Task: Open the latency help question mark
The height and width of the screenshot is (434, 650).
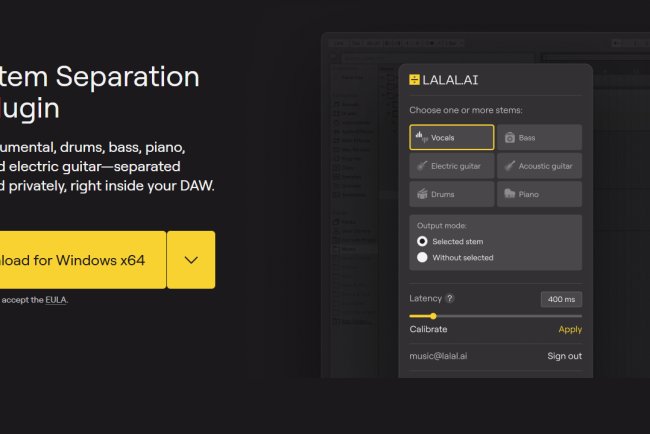Action: 449,298
